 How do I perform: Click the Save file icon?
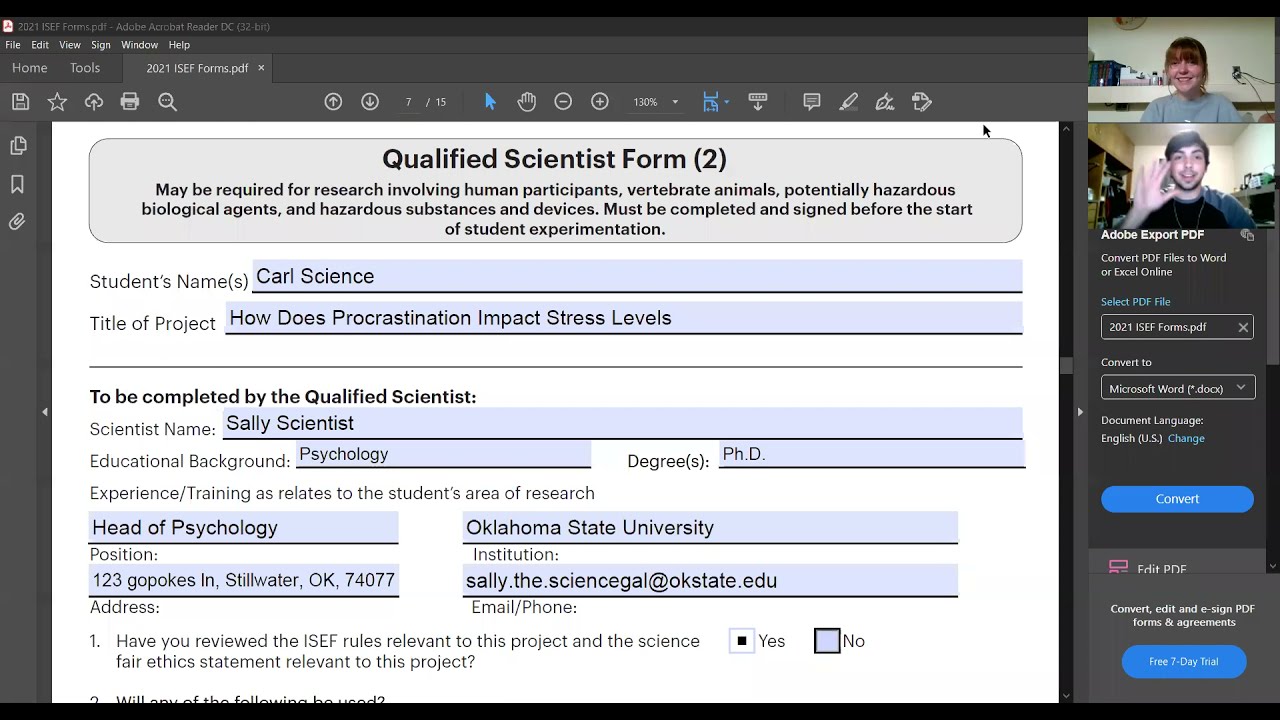point(20,101)
